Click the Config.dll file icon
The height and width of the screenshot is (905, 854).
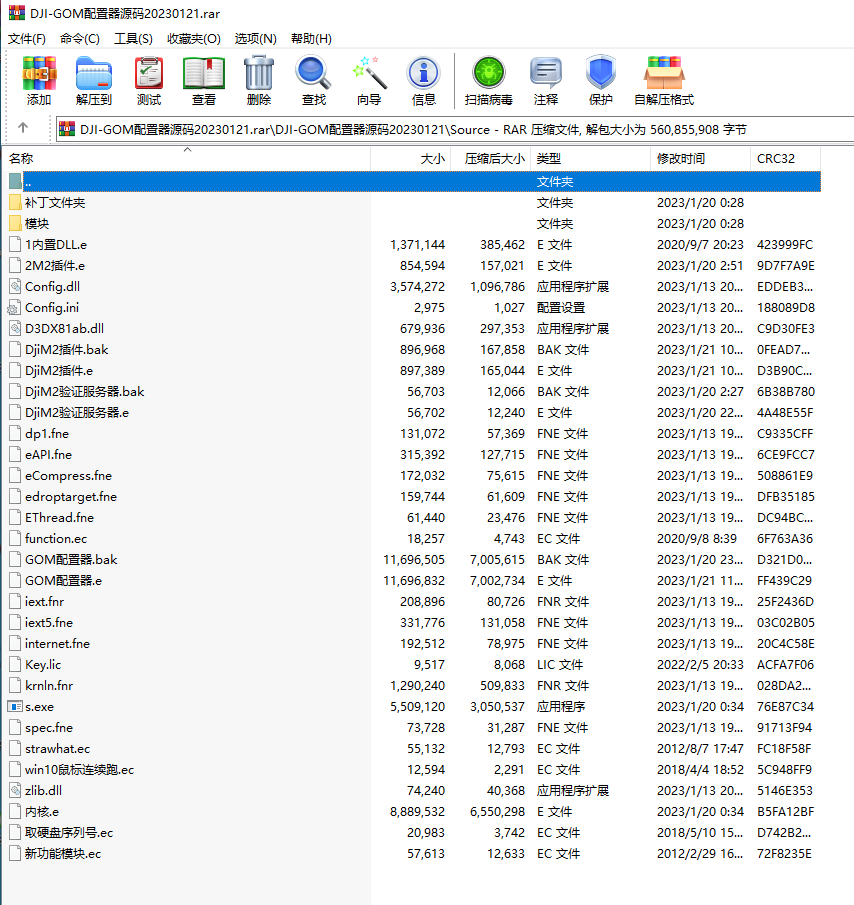pos(15,286)
